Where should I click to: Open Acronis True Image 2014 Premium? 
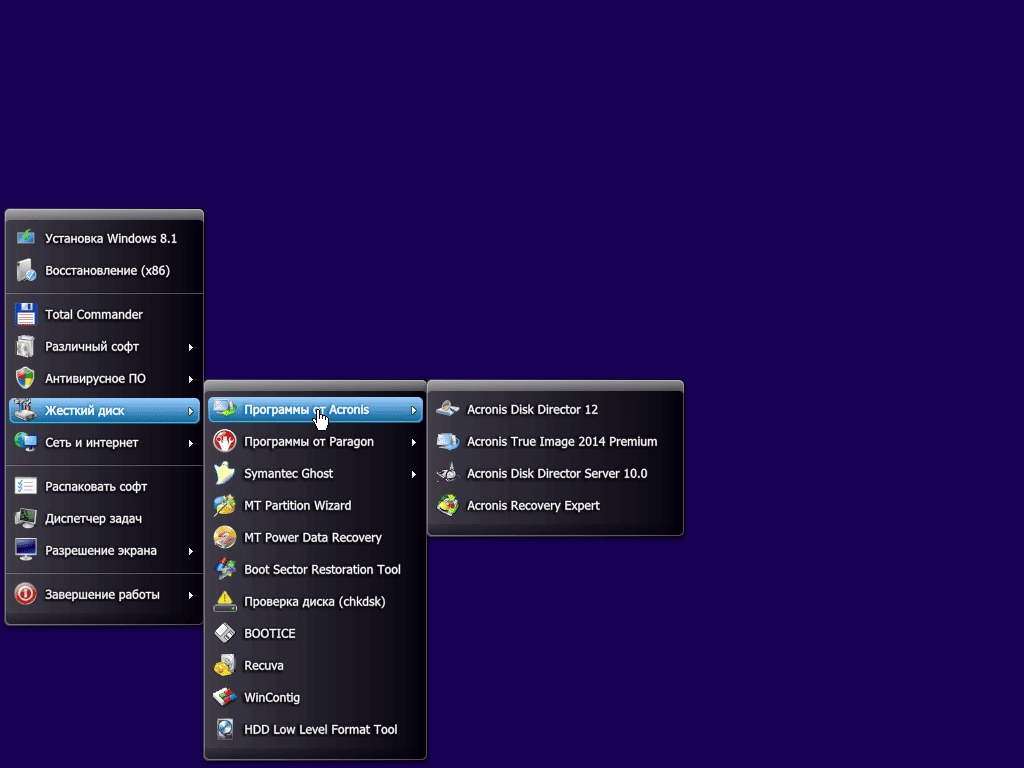tap(555, 441)
